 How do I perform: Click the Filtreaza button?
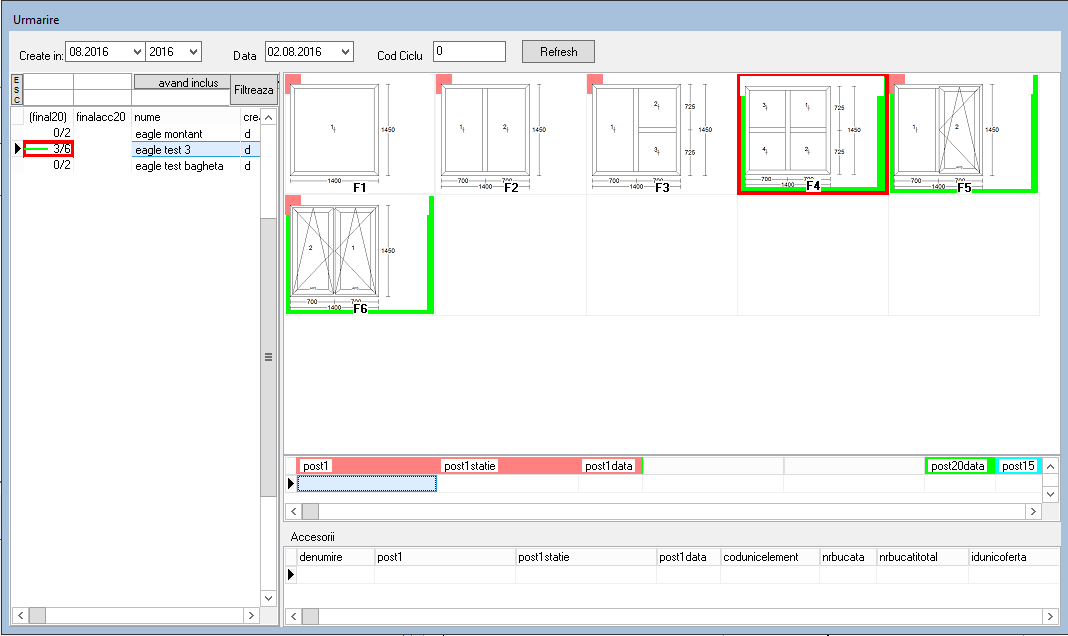tap(254, 90)
